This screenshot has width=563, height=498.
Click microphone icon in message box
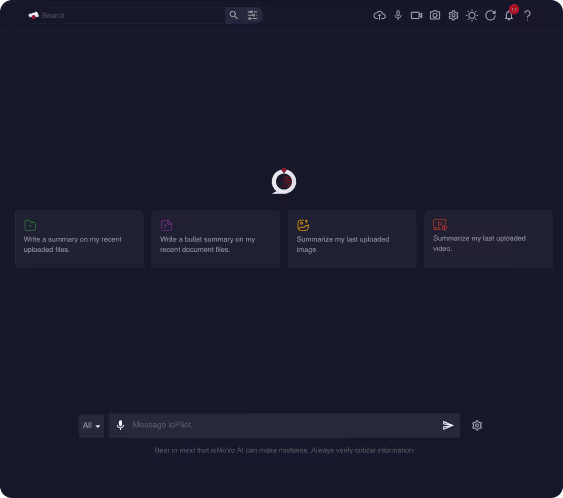pyautogui.click(x=121, y=425)
